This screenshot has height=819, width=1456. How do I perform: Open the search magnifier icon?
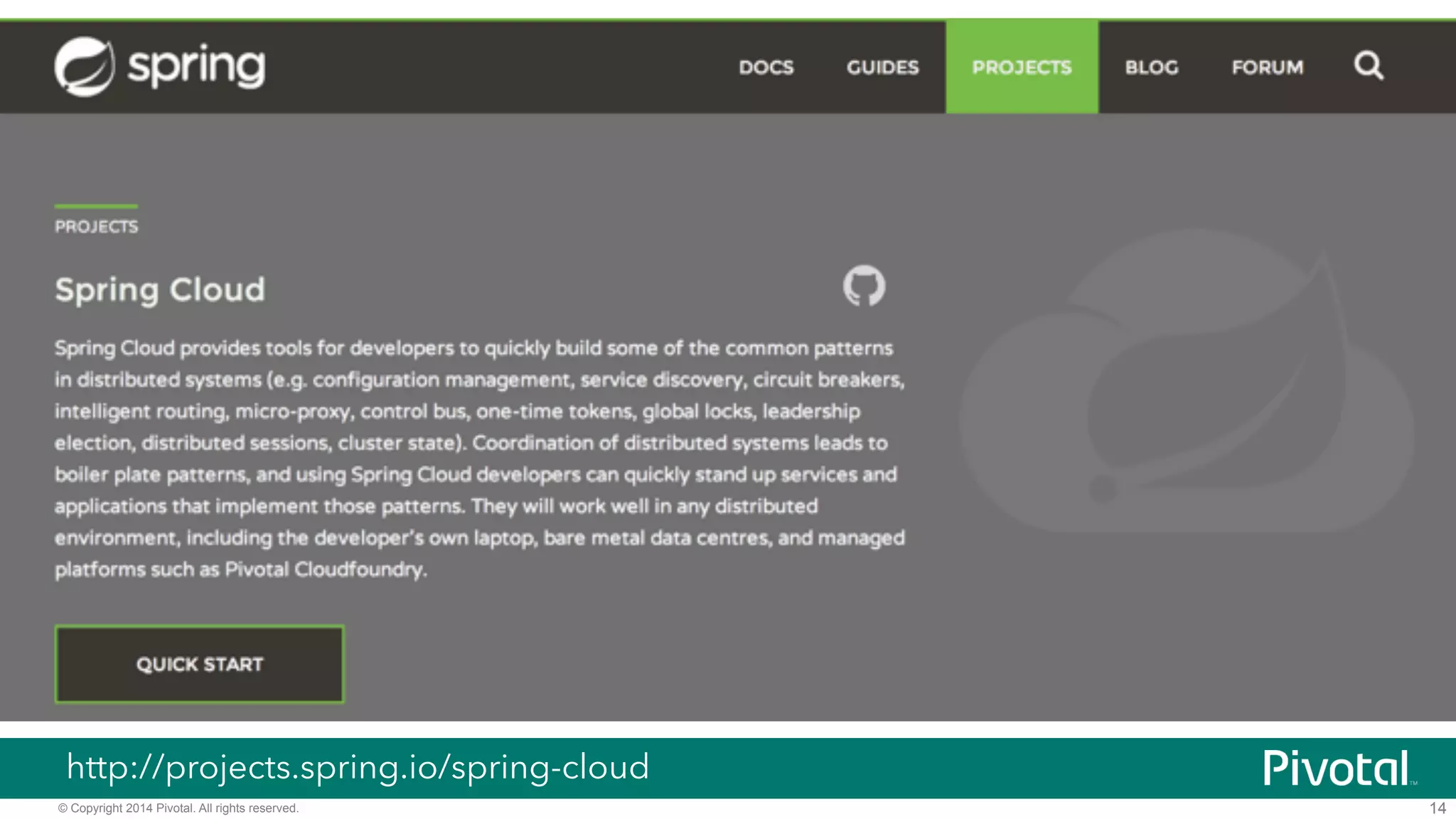pos(1369,66)
